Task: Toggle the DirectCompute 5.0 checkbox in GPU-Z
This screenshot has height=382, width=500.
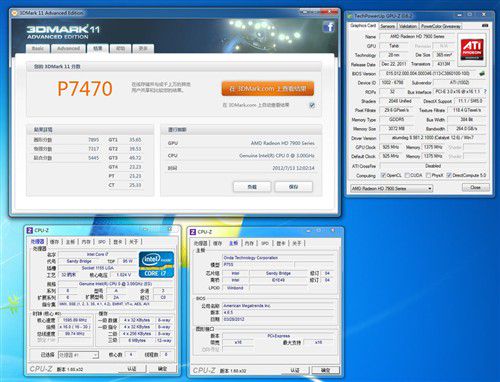Action: click(x=449, y=175)
